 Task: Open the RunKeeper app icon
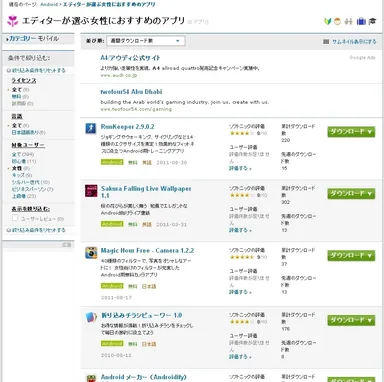tap(91, 128)
